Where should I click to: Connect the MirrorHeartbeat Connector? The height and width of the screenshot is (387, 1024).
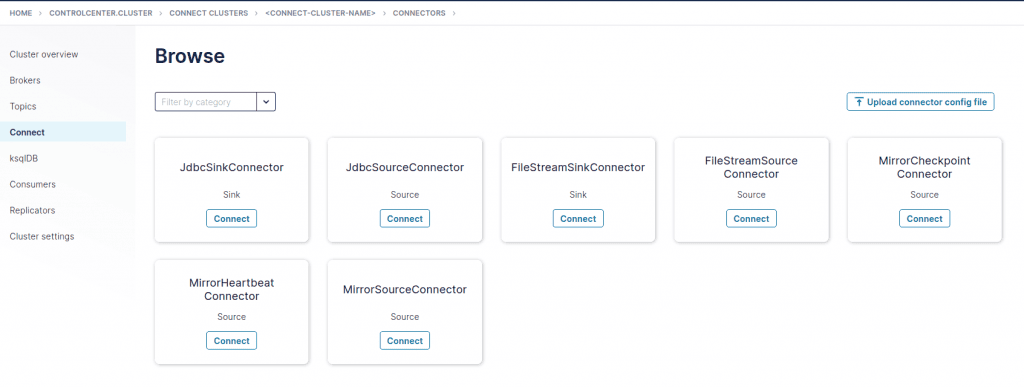[x=231, y=341]
